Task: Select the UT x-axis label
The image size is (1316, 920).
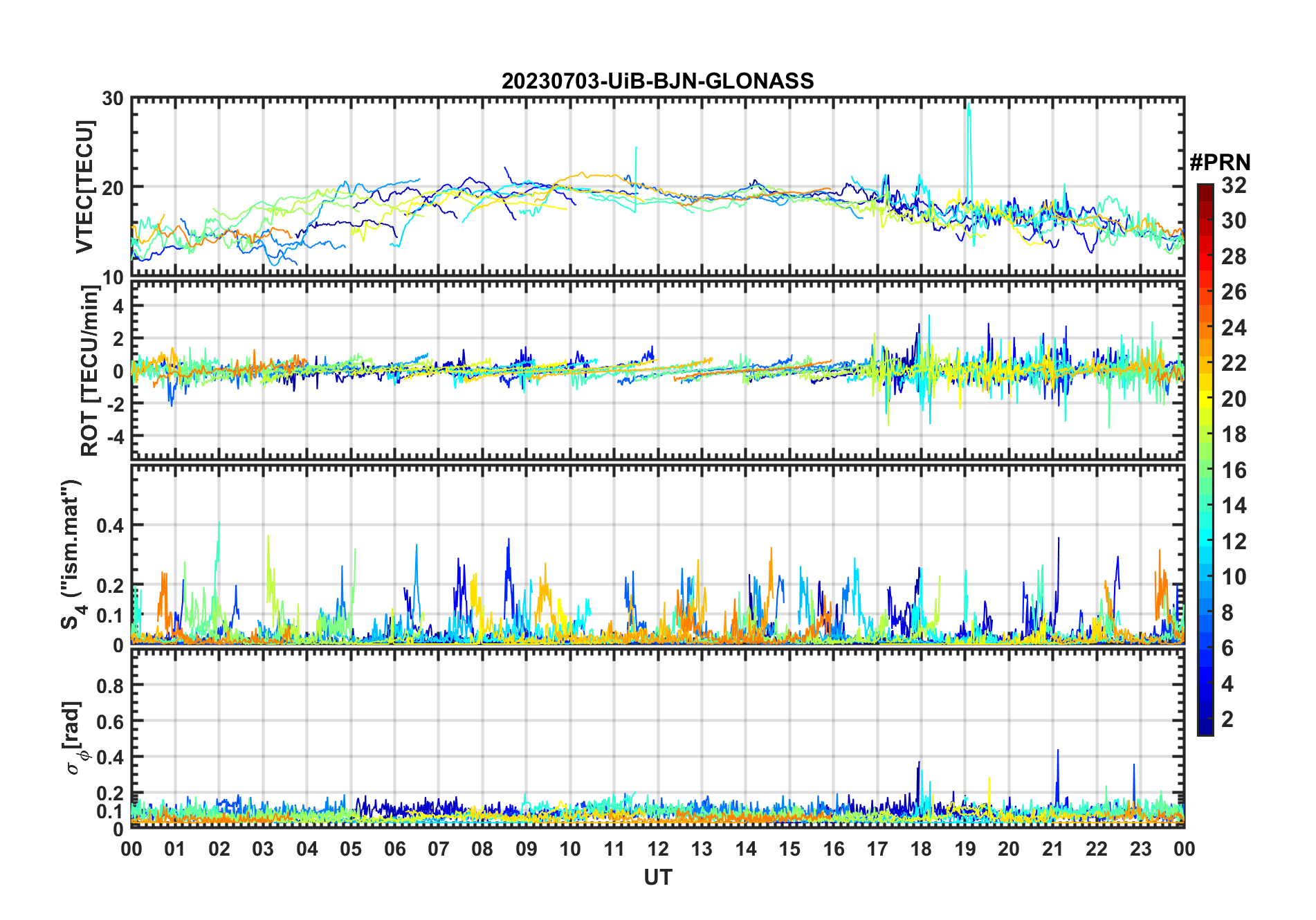Action: [657, 878]
